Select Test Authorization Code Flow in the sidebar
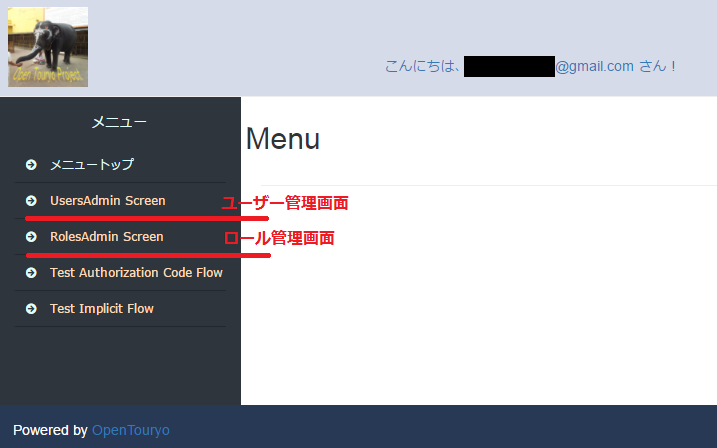The image size is (717, 448). (x=136, y=273)
